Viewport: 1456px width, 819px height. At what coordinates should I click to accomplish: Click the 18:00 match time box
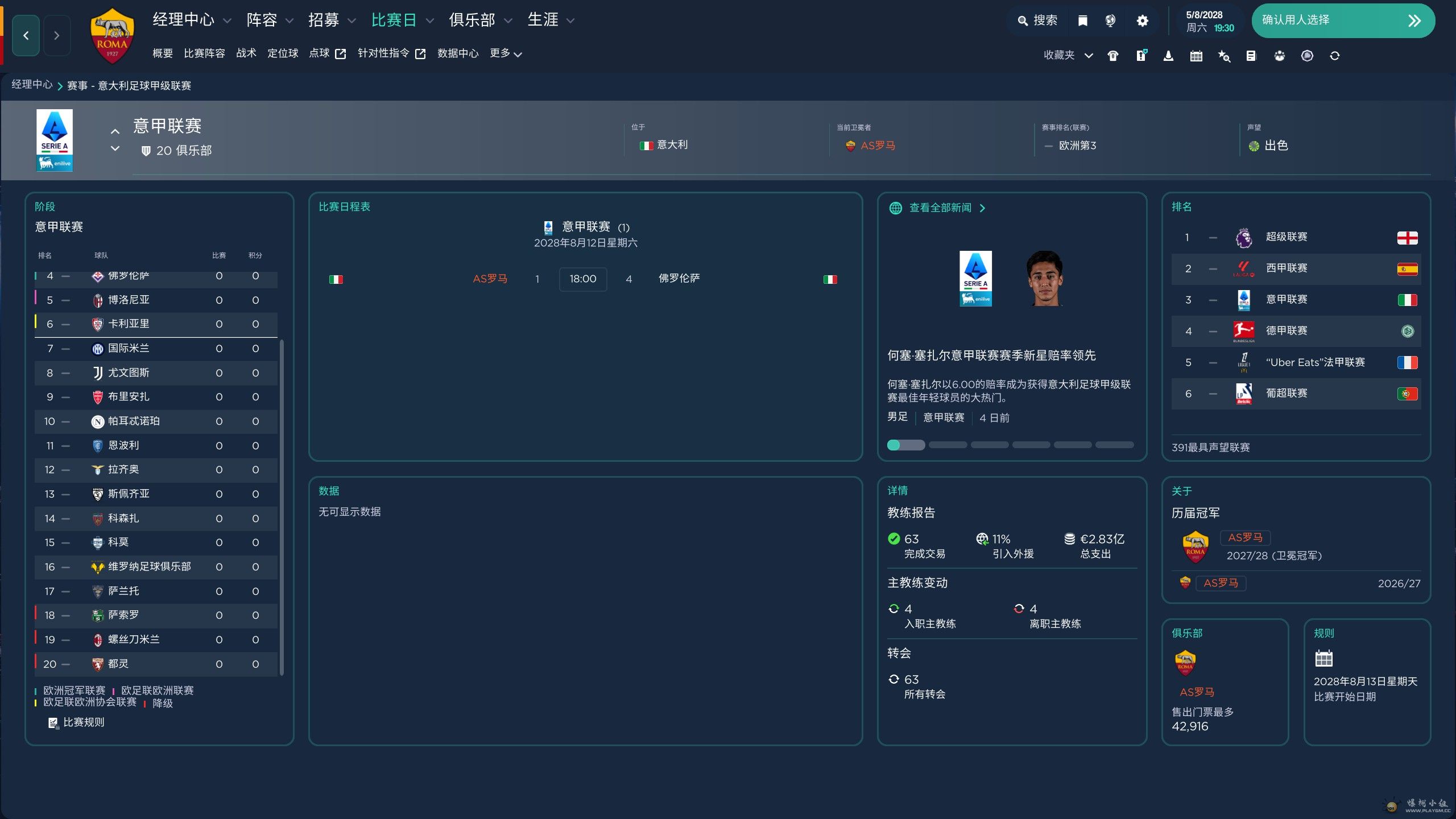pos(583,279)
